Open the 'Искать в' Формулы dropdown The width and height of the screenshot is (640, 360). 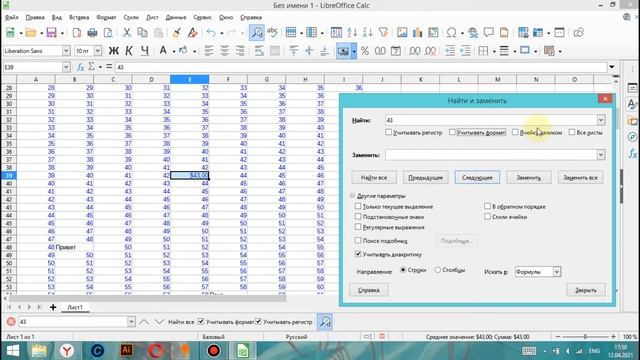tap(557, 271)
